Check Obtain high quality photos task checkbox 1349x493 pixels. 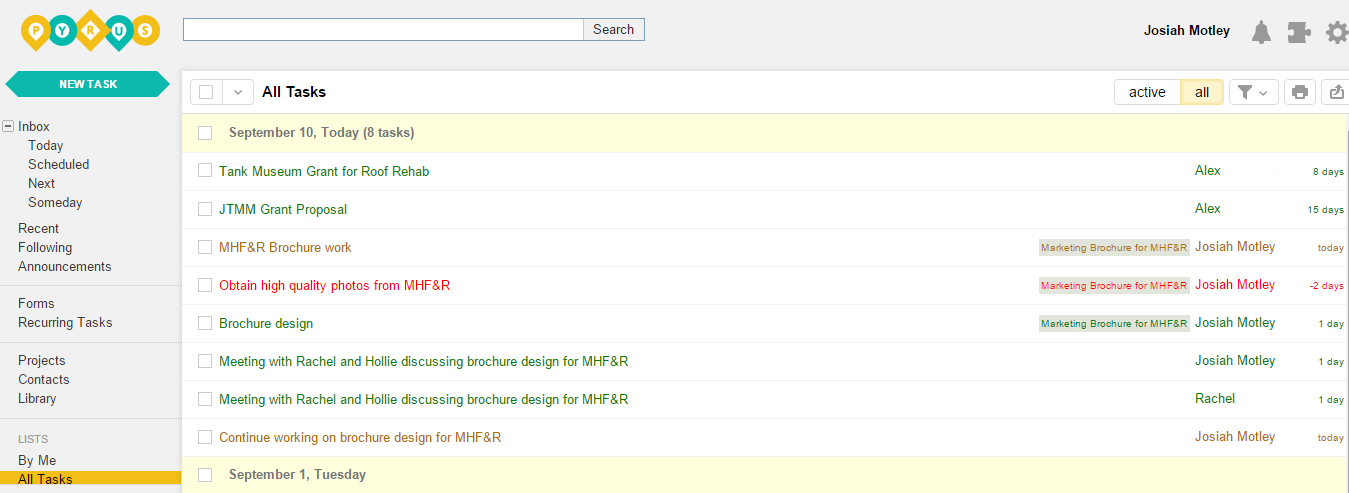click(205, 285)
